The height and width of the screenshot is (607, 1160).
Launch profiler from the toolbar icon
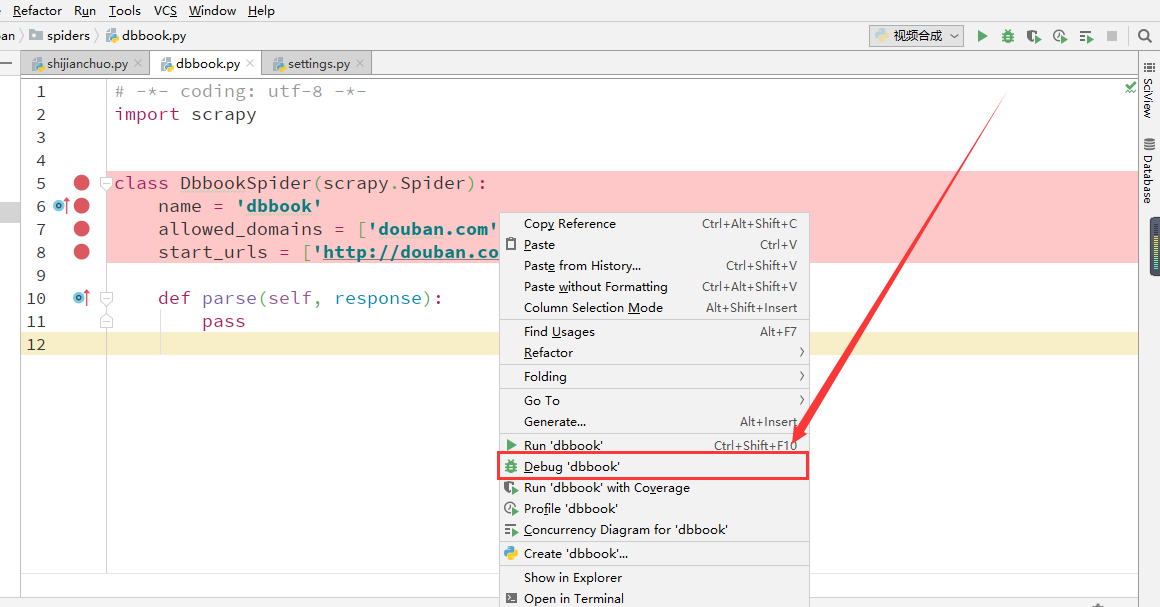(1059, 36)
